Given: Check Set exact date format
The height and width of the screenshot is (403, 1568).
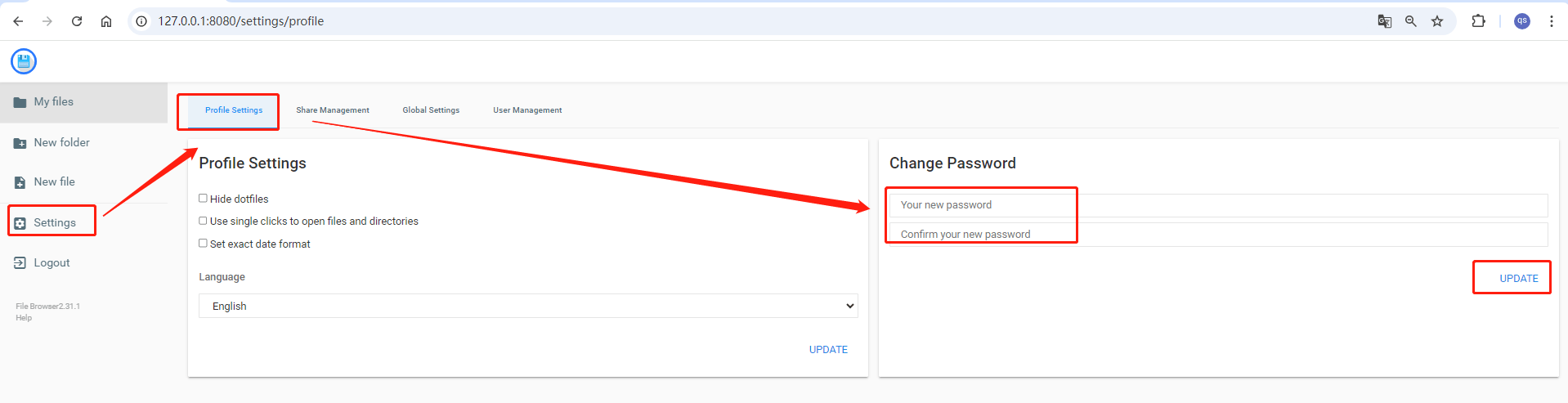Looking at the screenshot, I should pos(203,244).
